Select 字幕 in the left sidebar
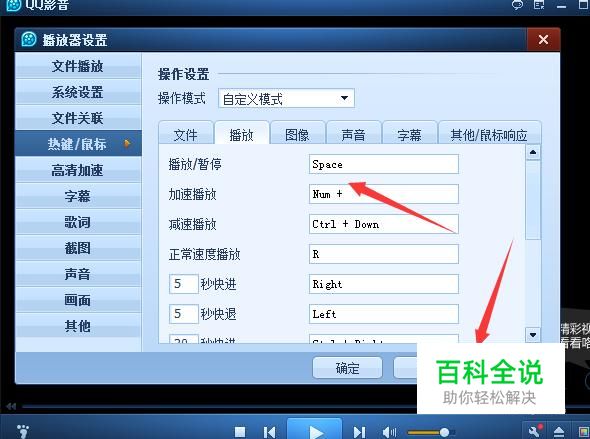Screen dimensions: 590x439 [78, 196]
